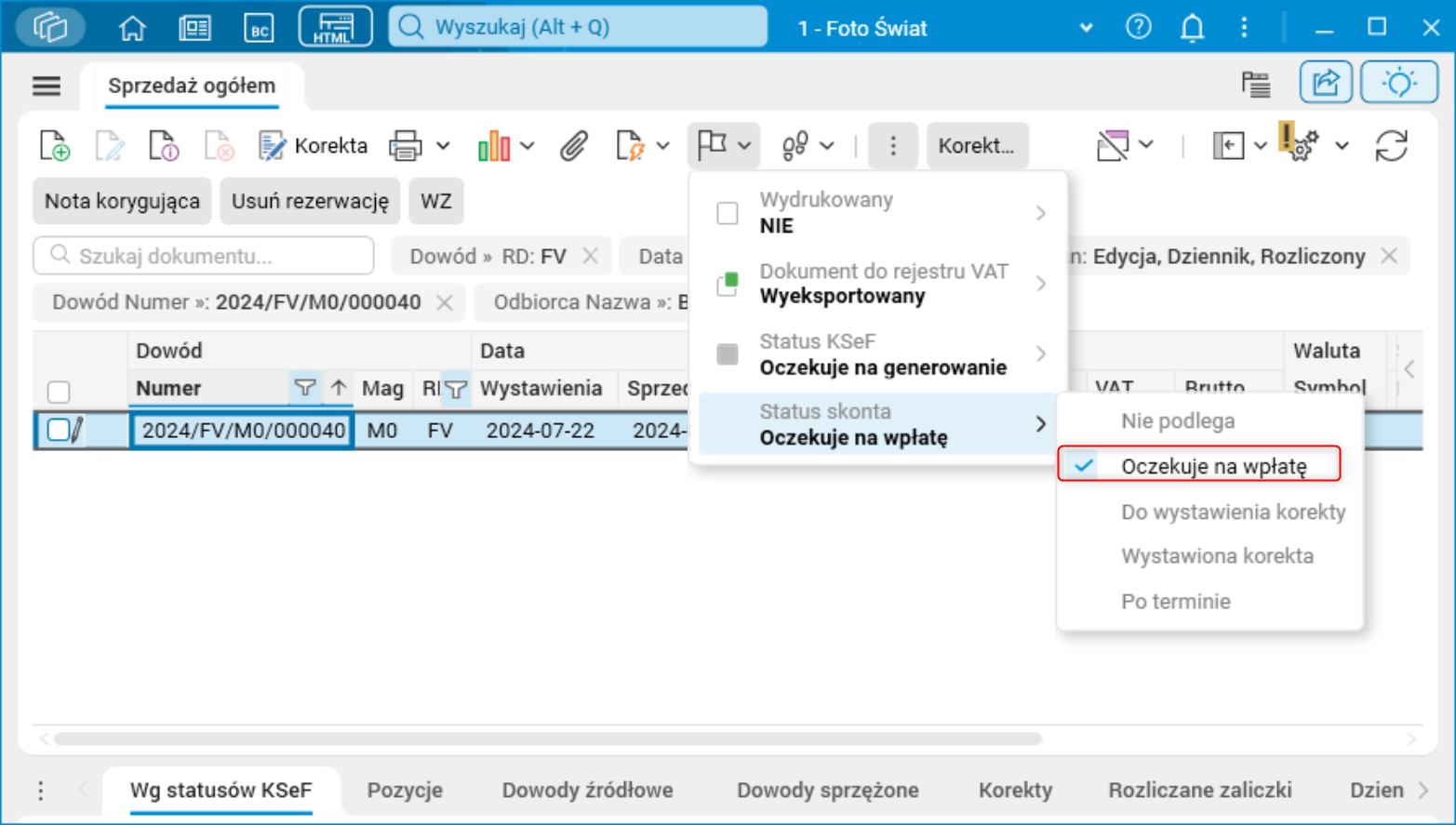Switch to the Pozycje tab
Screen dimensions: 1456x825
tap(405, 790)
